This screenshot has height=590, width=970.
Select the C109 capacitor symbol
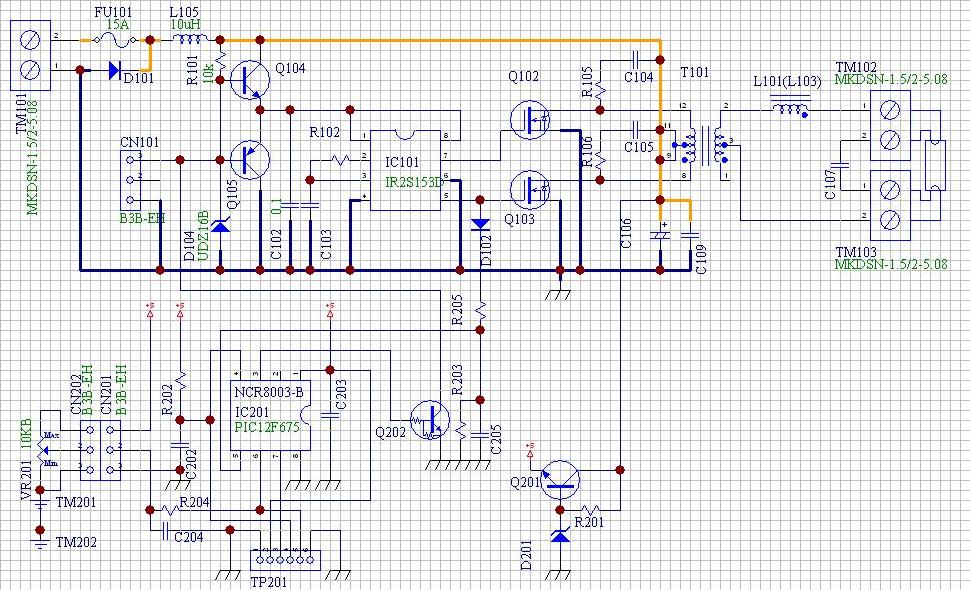coord(690,235)
